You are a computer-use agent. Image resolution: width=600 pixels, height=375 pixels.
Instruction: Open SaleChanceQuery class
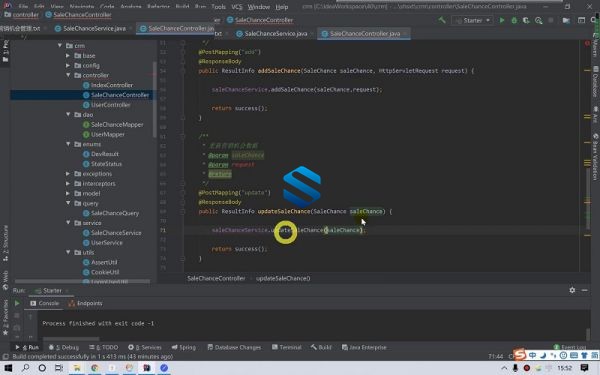point(111,213)
